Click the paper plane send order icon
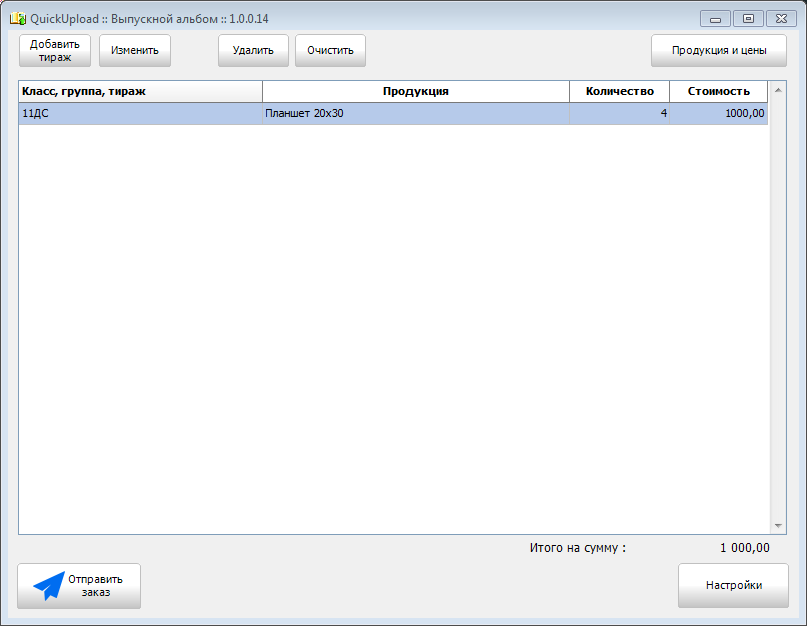Screen dimensions: 807x626 (x=49, y=586)
